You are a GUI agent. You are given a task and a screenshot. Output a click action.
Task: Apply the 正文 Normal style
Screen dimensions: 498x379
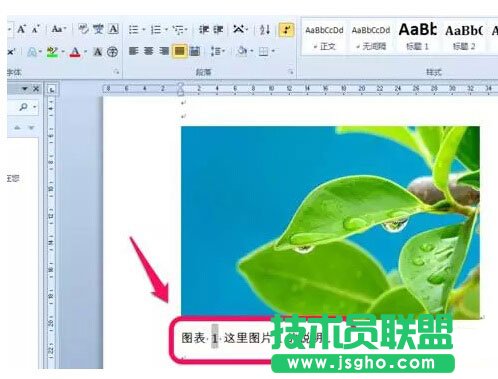[x=324, y=37]
